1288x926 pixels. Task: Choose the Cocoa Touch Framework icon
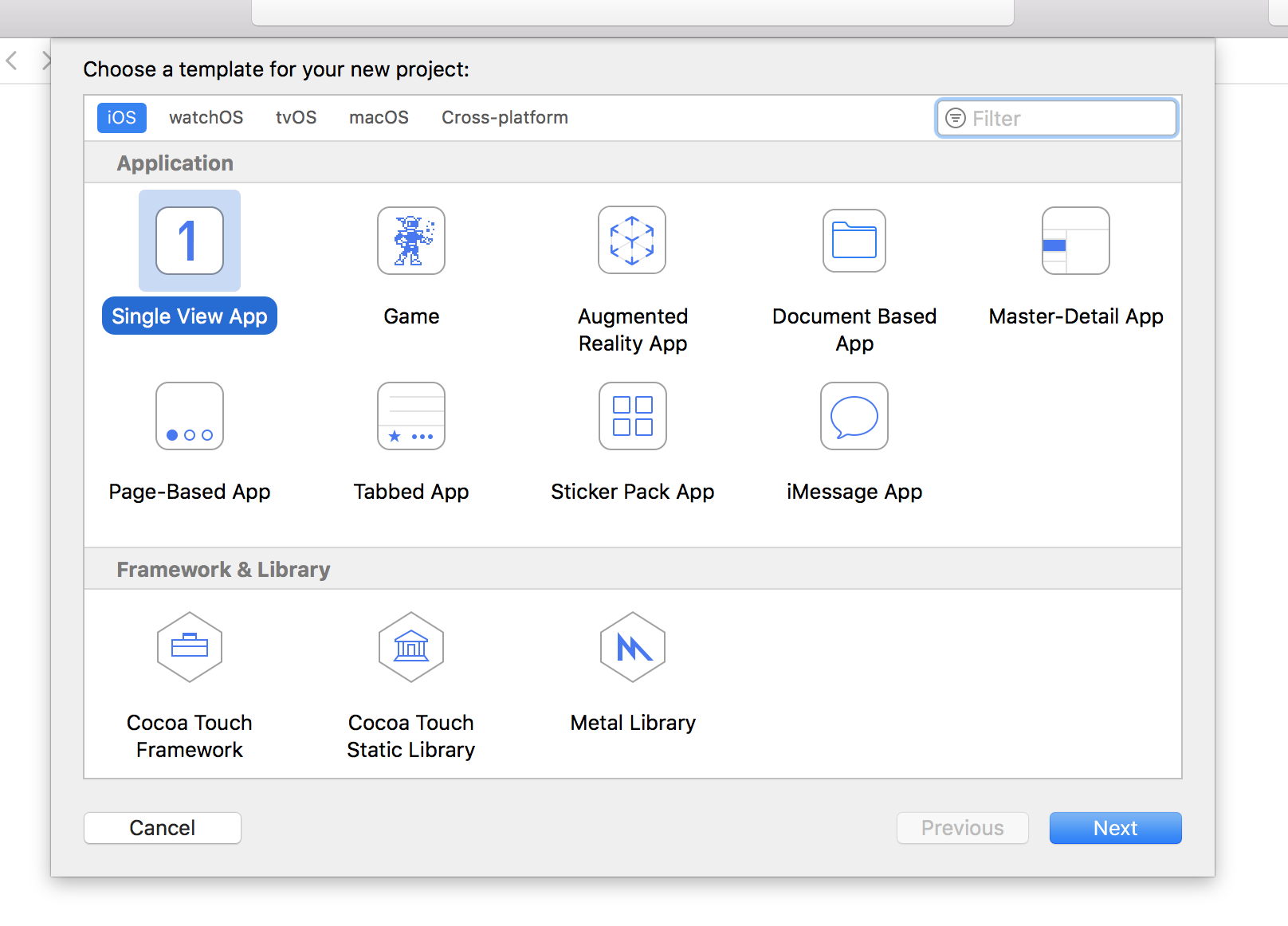(x=190, y=647)
